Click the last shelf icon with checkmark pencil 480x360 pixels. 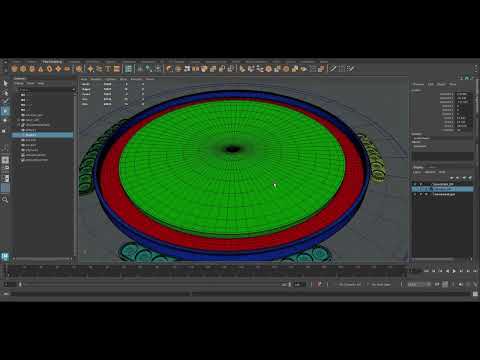350,69
